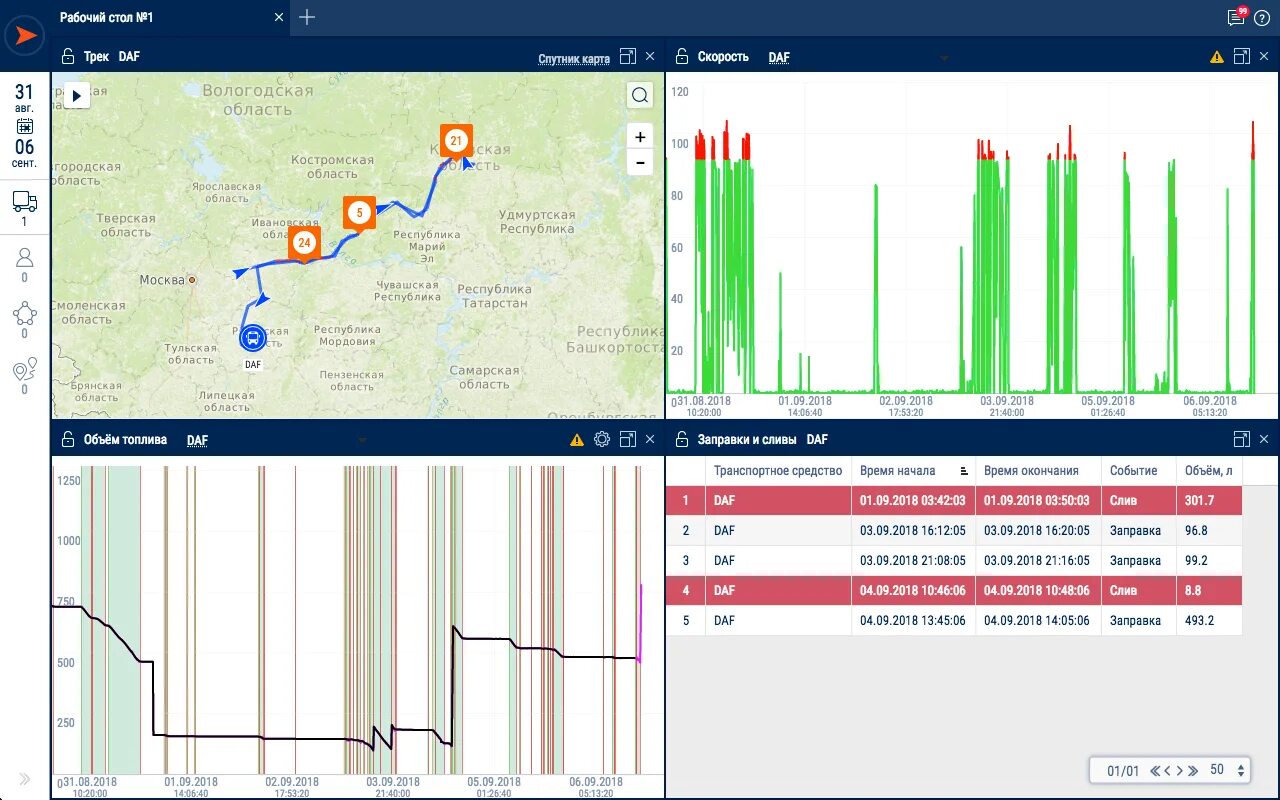Viewport: 1280px width, 800px height.
Task: Play the track animation on map
Action: click(x=77, y=95)
